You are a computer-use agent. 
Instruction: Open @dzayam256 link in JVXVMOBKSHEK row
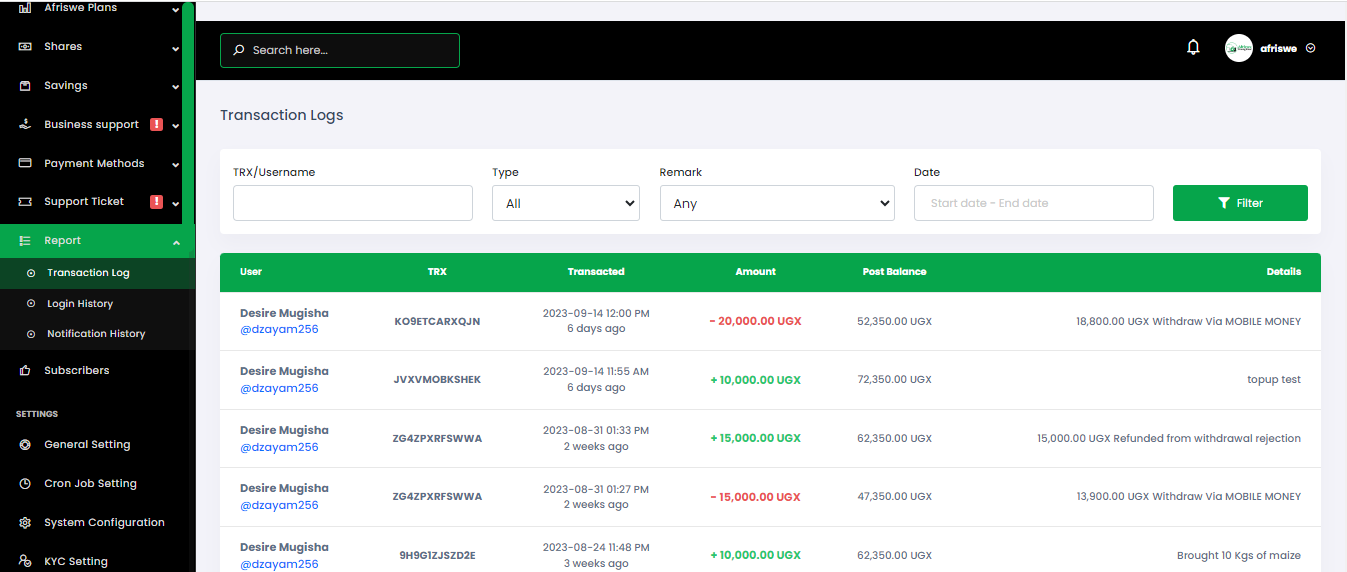tap(279, 388)
